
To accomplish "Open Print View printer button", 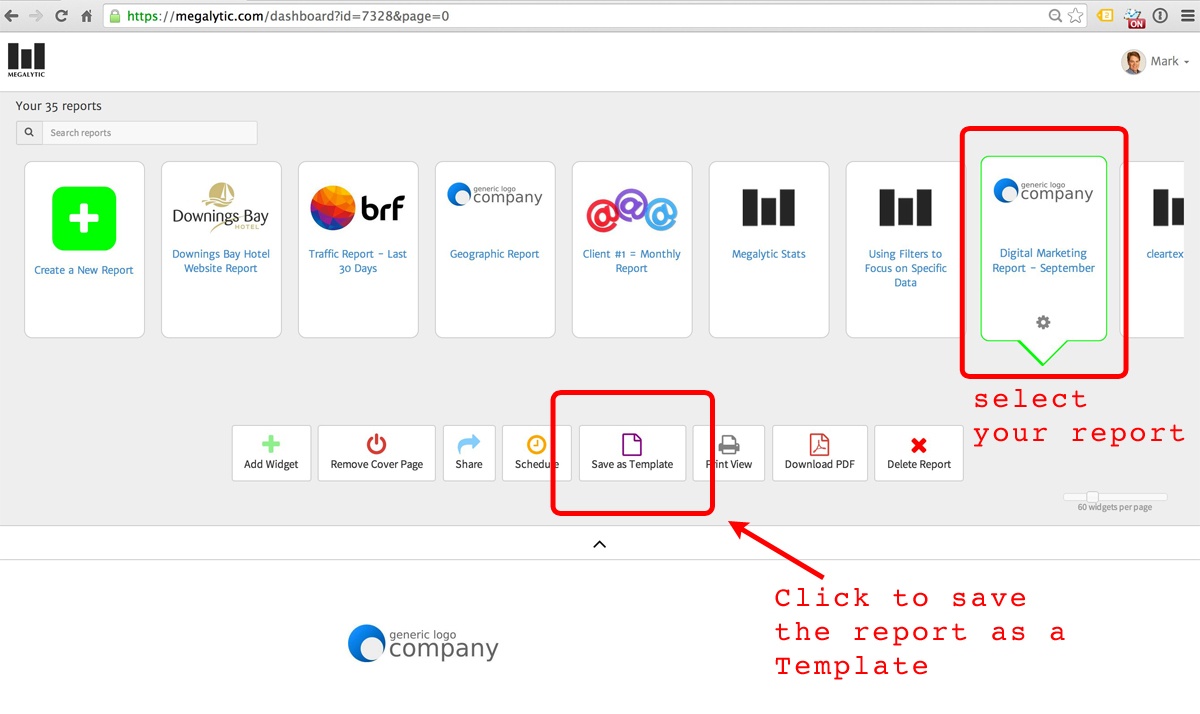I will click(729, 453).
